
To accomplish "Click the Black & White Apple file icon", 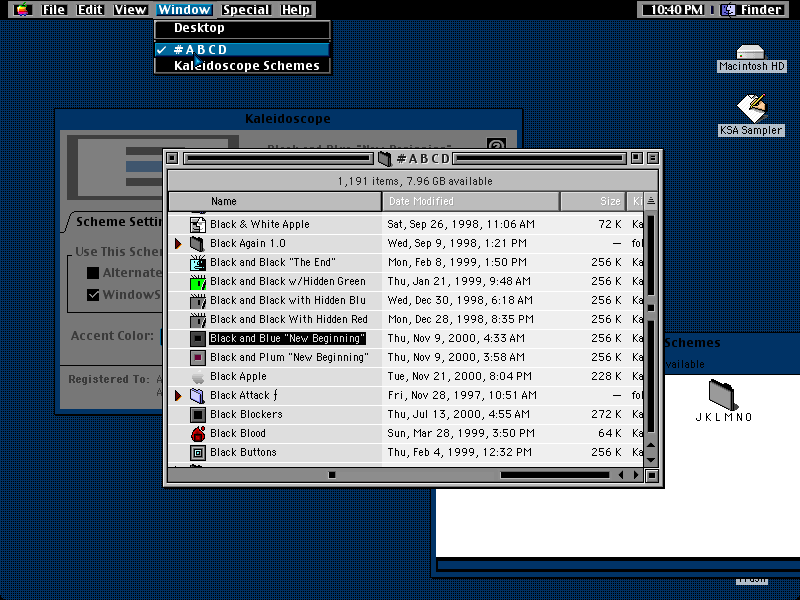I will click(x=197, y=224).
